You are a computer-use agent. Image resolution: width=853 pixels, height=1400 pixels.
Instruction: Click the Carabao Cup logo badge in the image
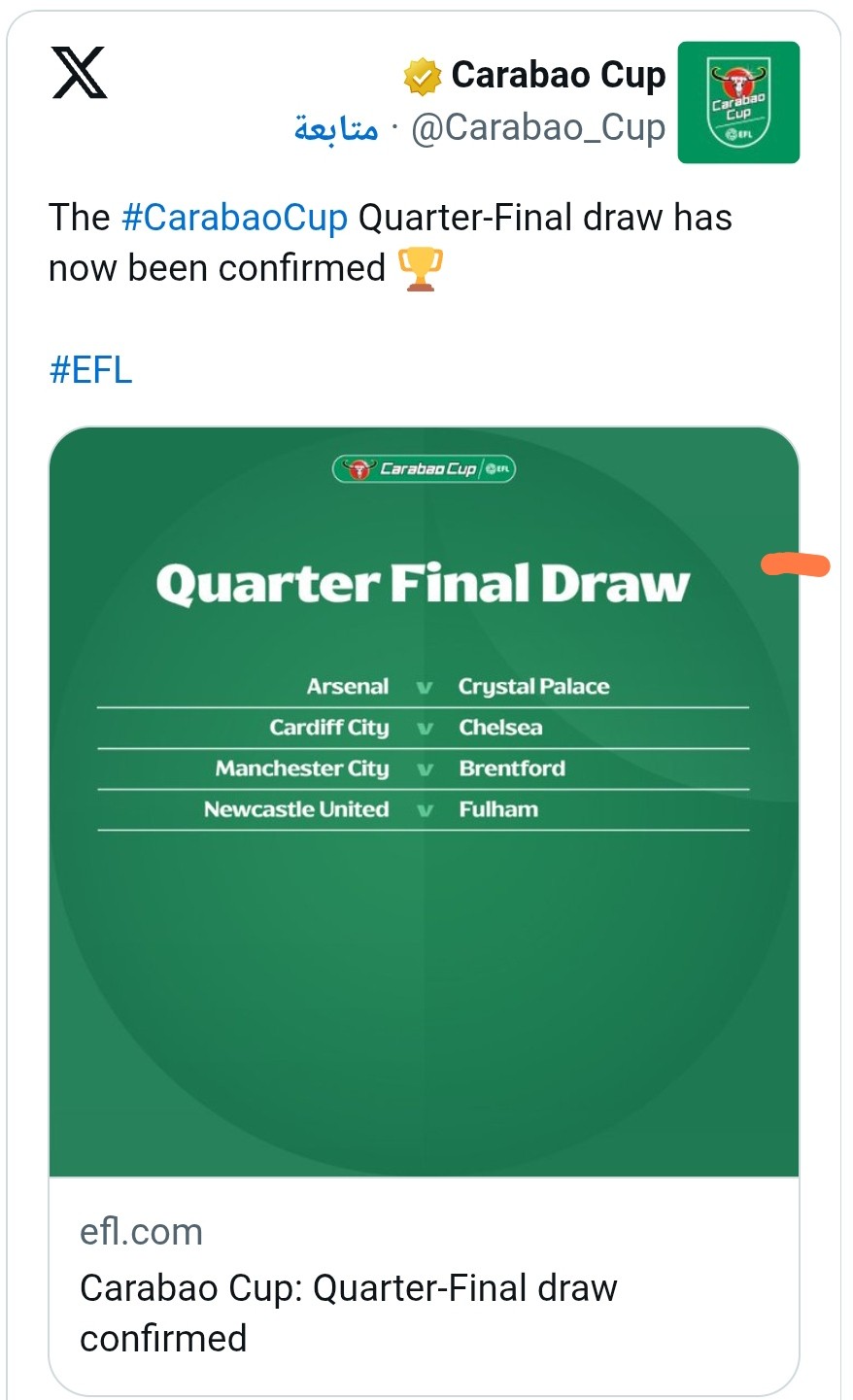click(424, 469)
